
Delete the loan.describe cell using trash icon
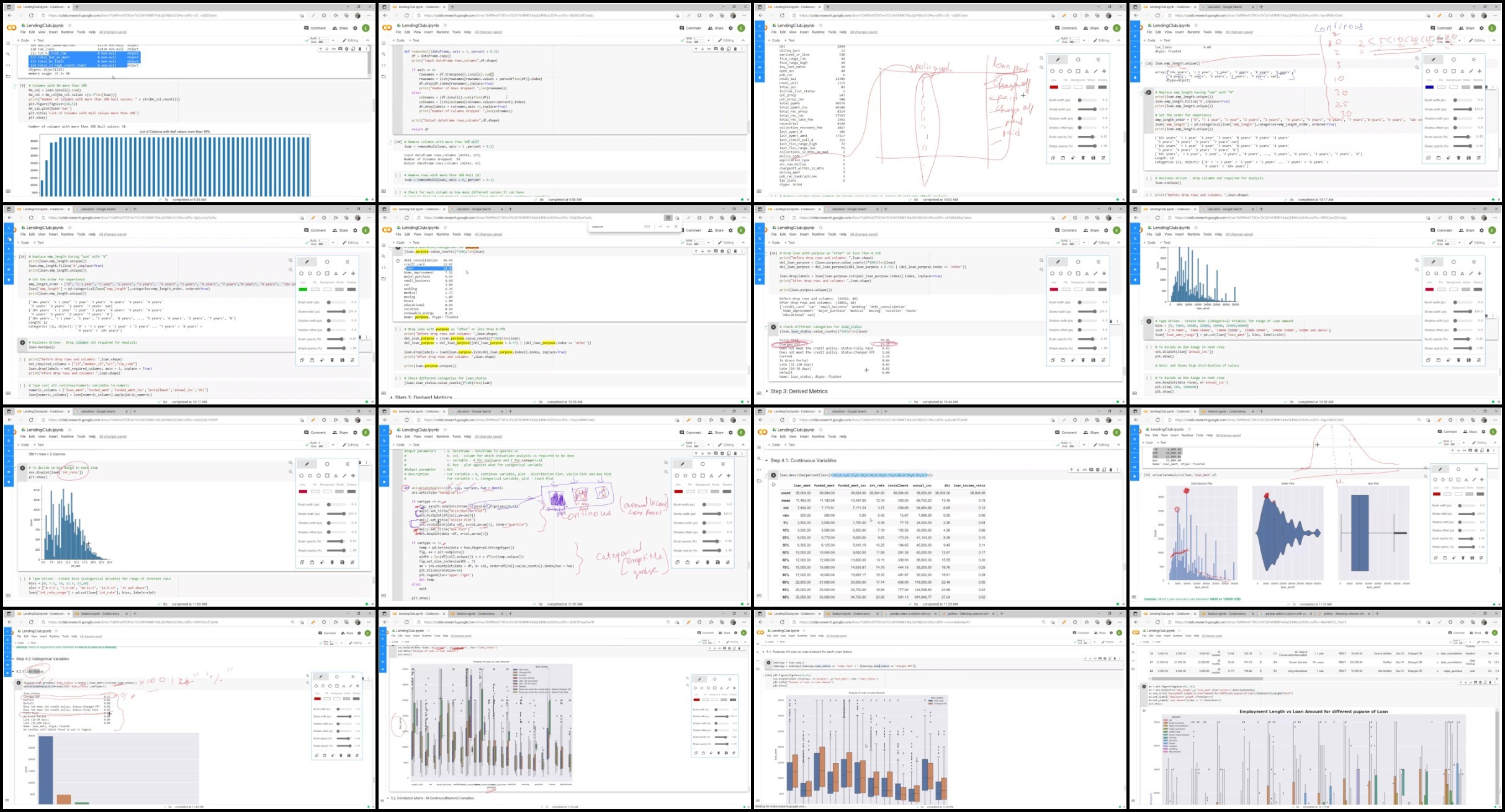pyautogui.click(x=1111, y=470)
